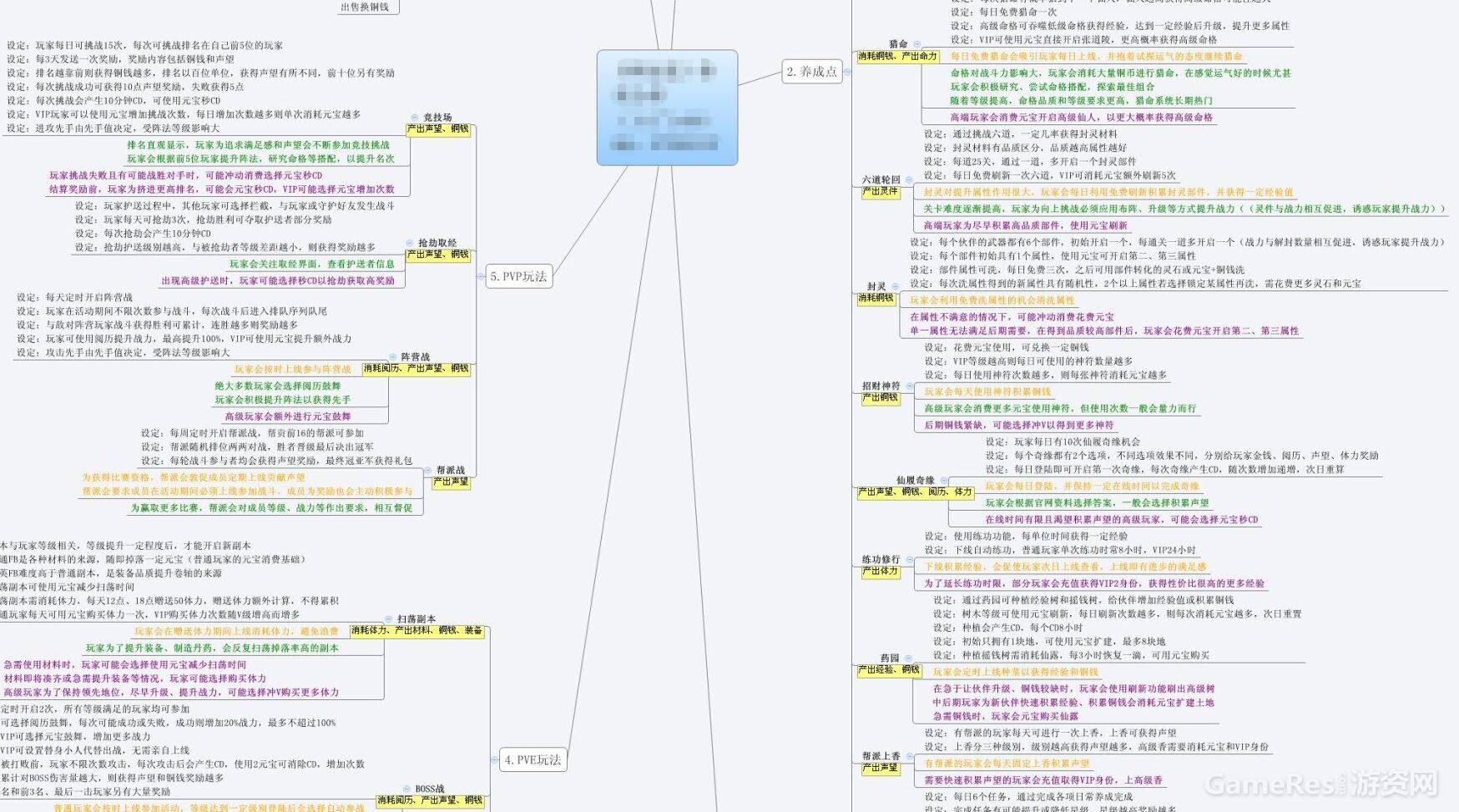Viewport: 1459px width, 812px height.
Task: Collapse the 扫荡副本 branch toggle
Action: point(388,618)
